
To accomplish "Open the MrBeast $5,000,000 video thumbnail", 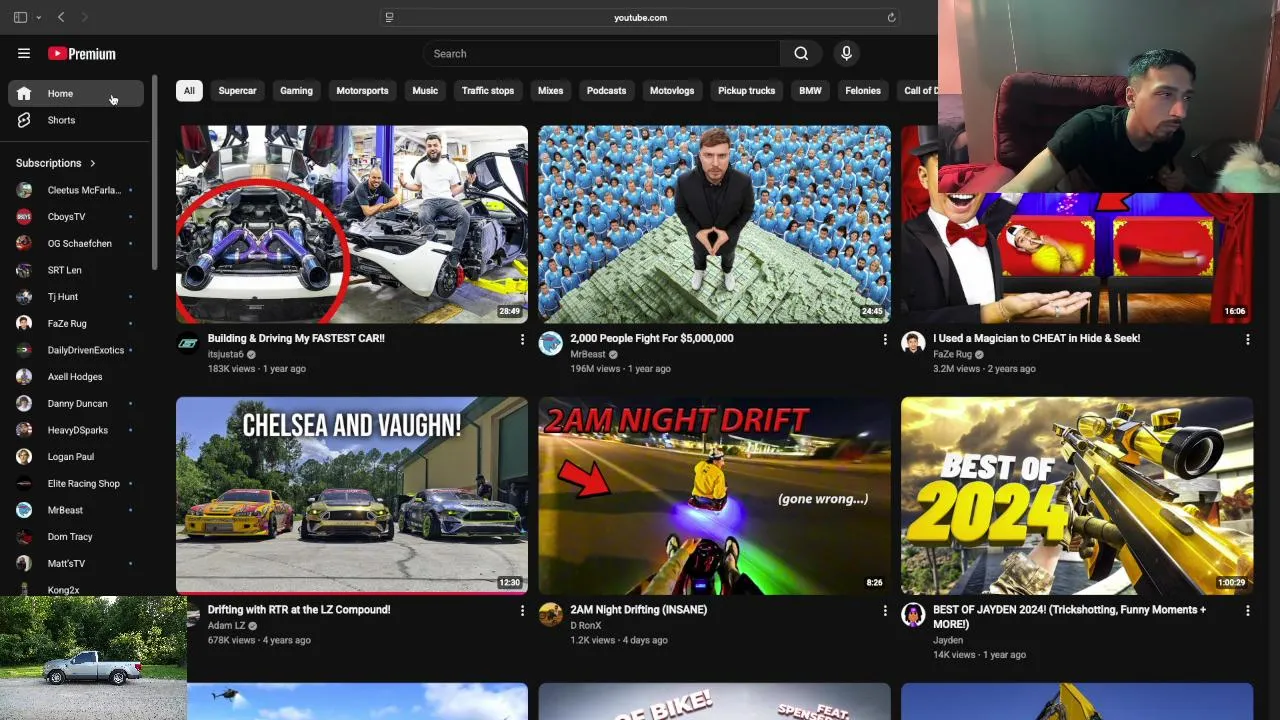I will [x=714, y=224].
